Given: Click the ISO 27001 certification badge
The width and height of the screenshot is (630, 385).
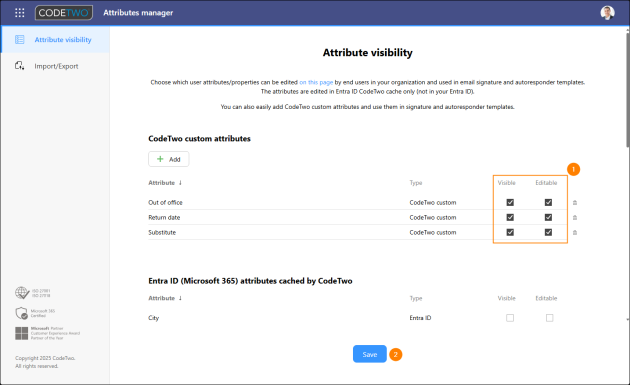Looking at the screenshot, I should (33, 293).
